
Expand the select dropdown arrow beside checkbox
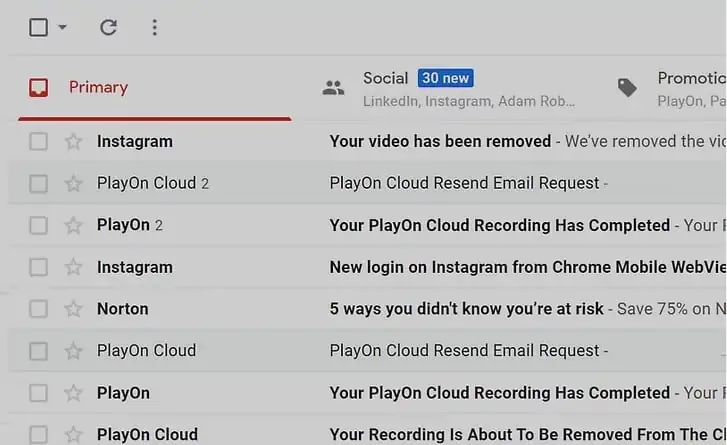63,28
